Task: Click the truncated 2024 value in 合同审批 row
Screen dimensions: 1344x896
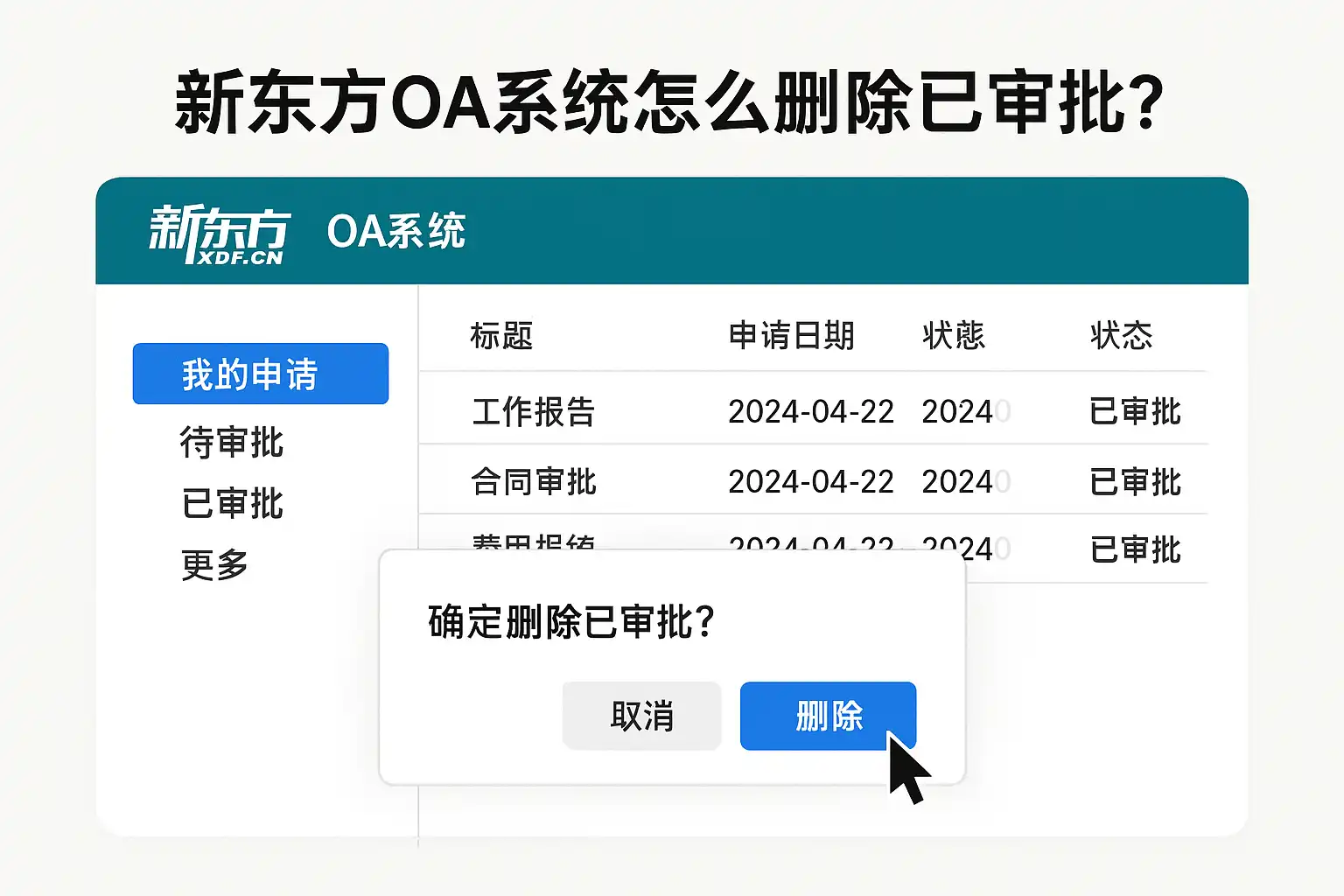Action: click(966, 481)
